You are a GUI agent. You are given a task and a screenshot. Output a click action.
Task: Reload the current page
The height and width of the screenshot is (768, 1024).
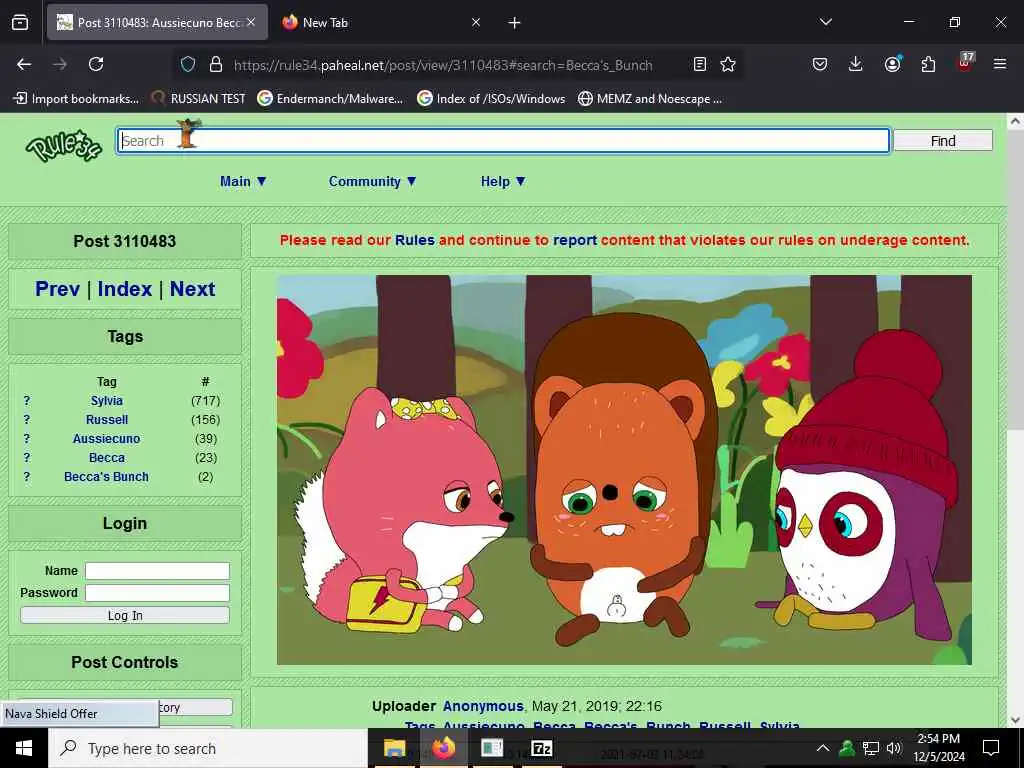(96, 64)
